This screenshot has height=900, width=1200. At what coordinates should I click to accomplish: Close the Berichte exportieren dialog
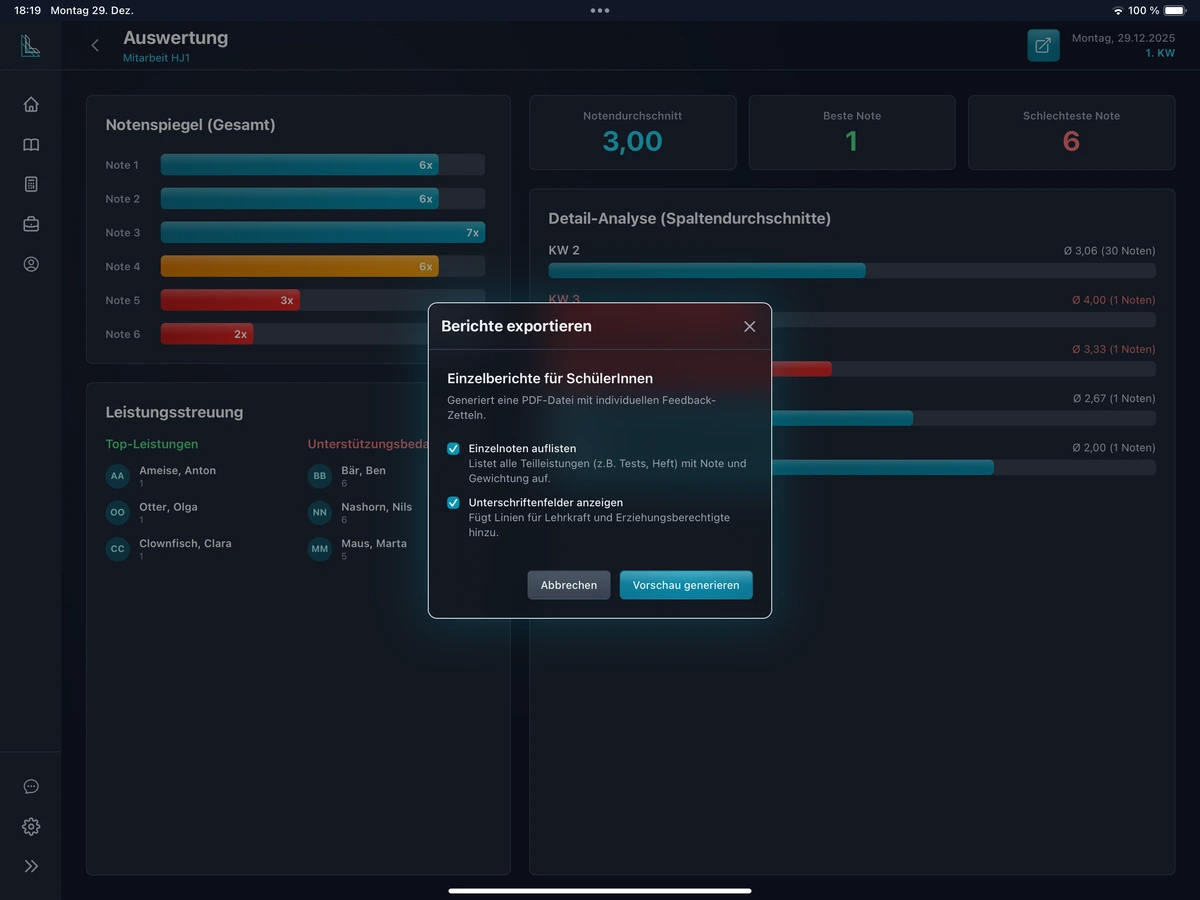click(750, 326)
